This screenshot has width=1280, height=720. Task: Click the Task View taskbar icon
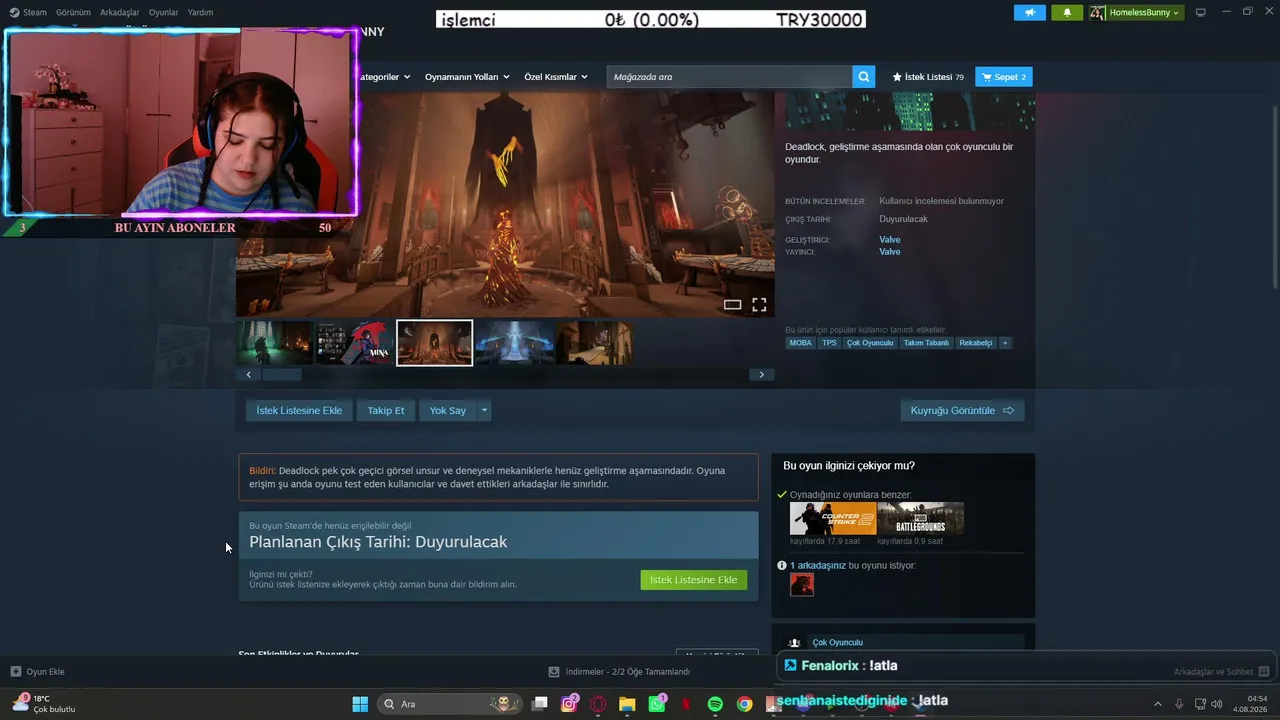tap(540, 704)
